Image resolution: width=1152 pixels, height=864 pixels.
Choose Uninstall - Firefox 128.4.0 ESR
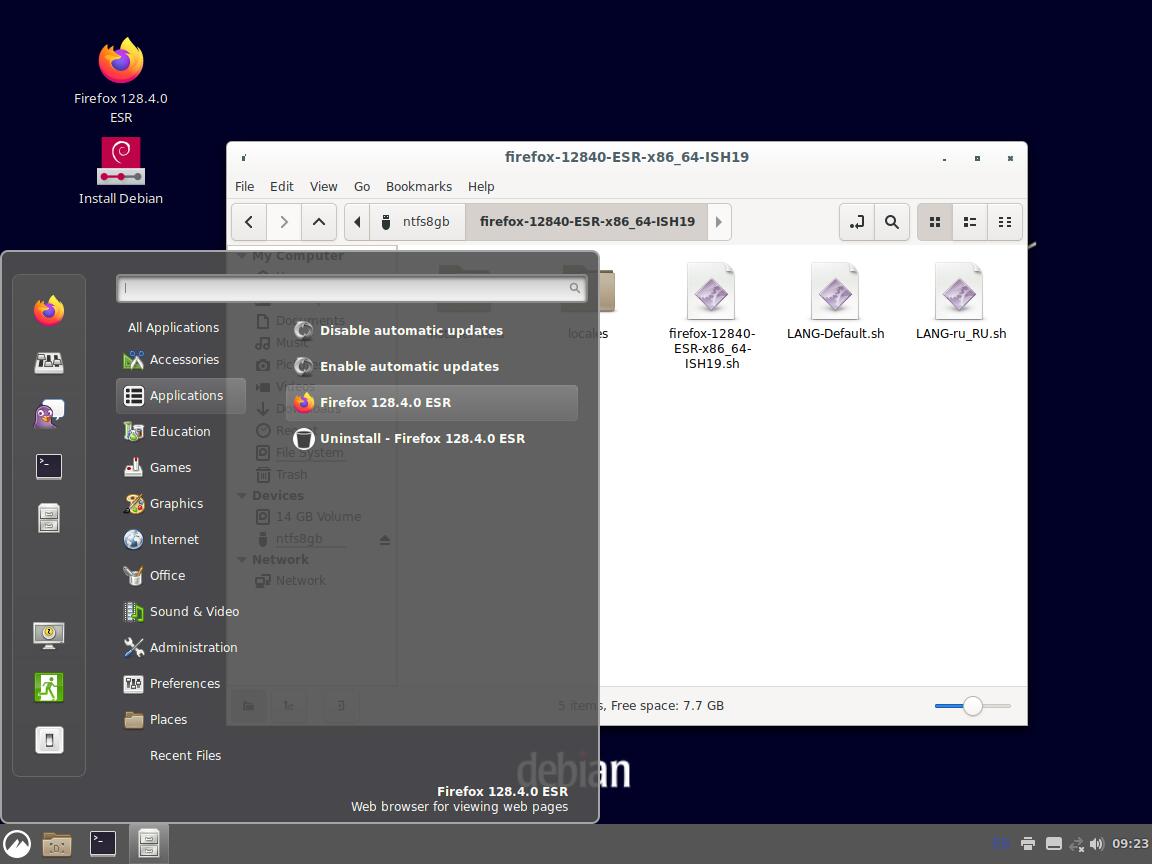(x=432, y=439)
